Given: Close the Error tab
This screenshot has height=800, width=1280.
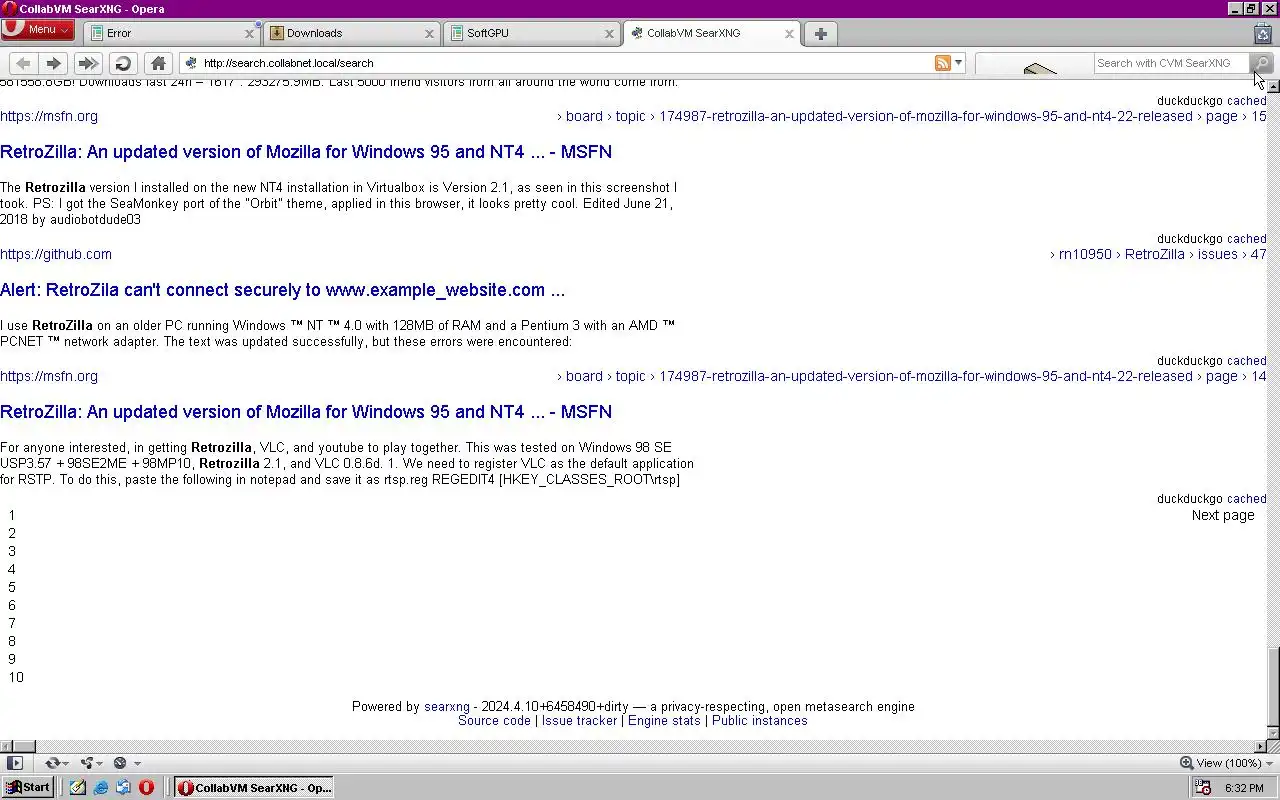Looking at the screenshot, I should (249, 33).
